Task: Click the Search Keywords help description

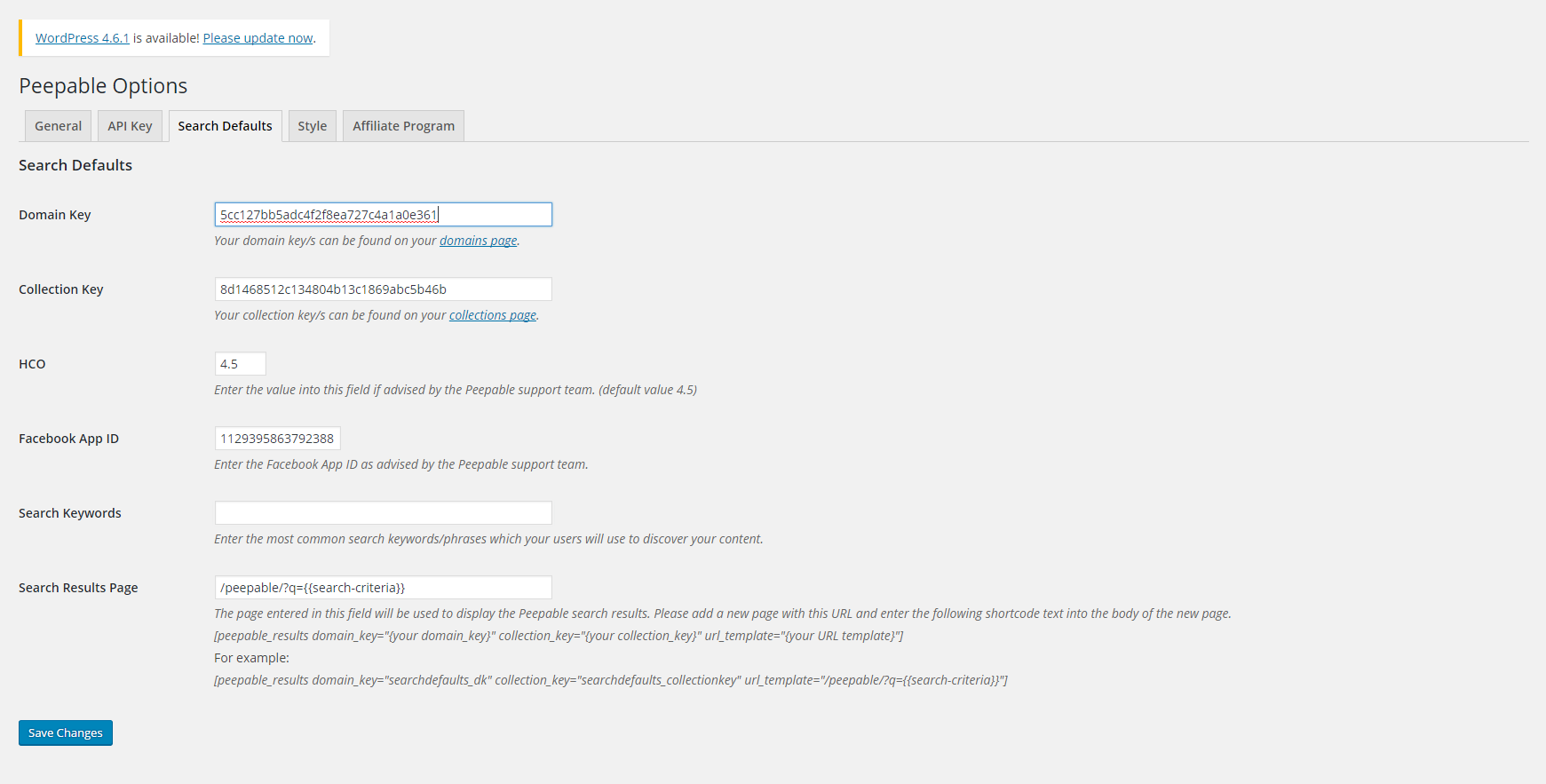Action: [x=488, y=539]
